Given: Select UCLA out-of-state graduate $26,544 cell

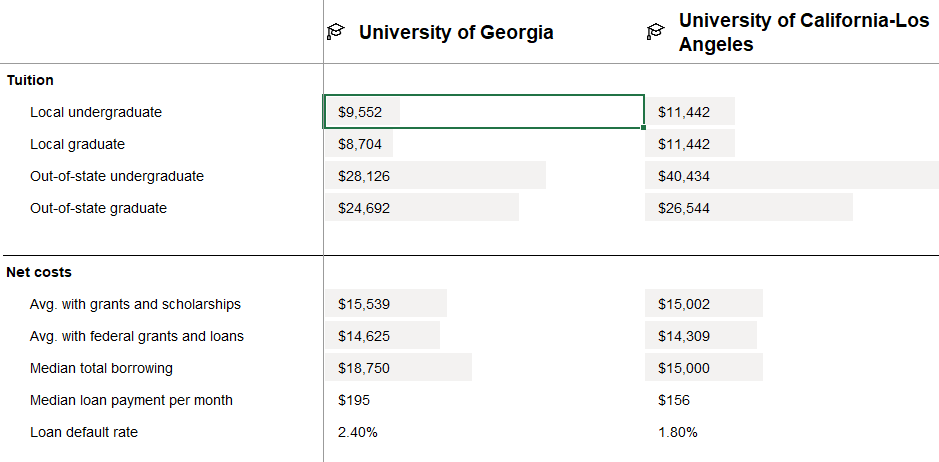Looking at the screenshot, I should (x=684, y=208).
